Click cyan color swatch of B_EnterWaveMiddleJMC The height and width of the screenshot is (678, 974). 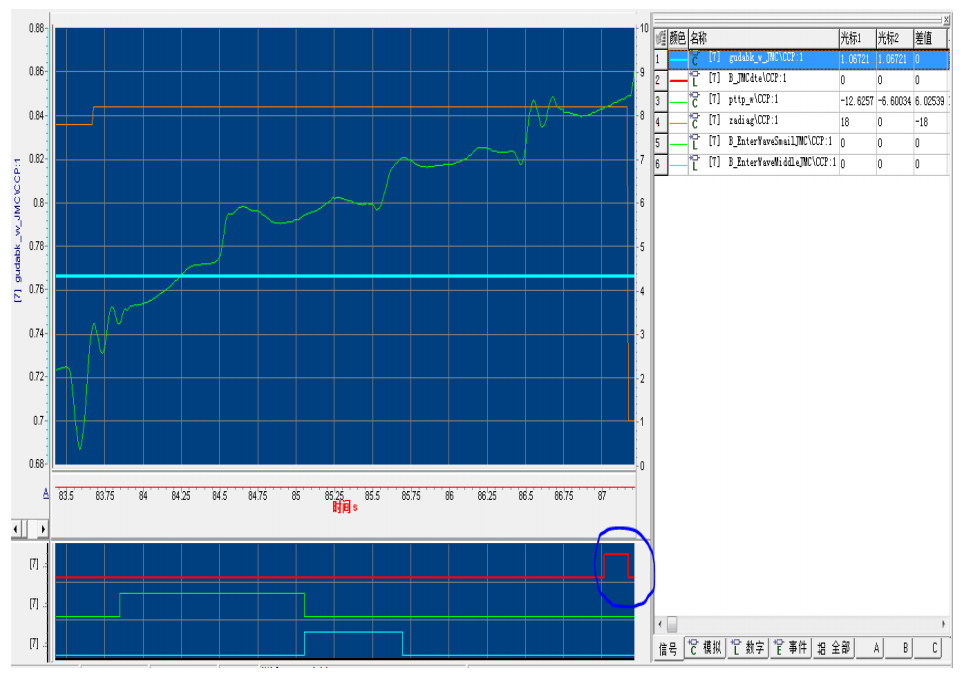coord(678,165)
